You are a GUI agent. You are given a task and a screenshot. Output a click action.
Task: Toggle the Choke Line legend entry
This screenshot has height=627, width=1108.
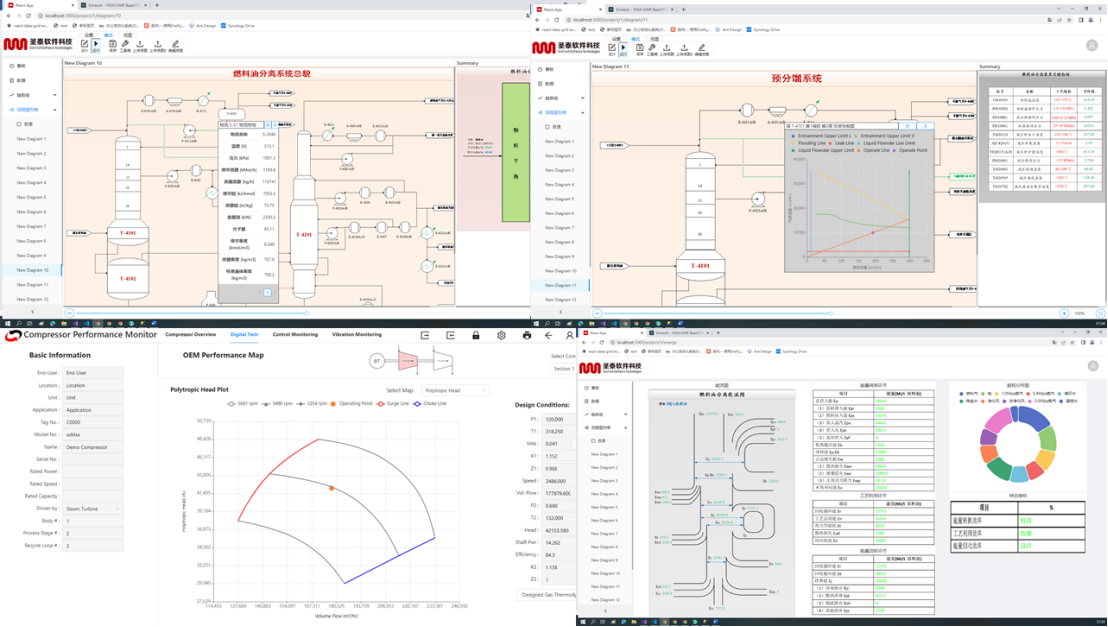pyautogui.click(x=430, y=404)
